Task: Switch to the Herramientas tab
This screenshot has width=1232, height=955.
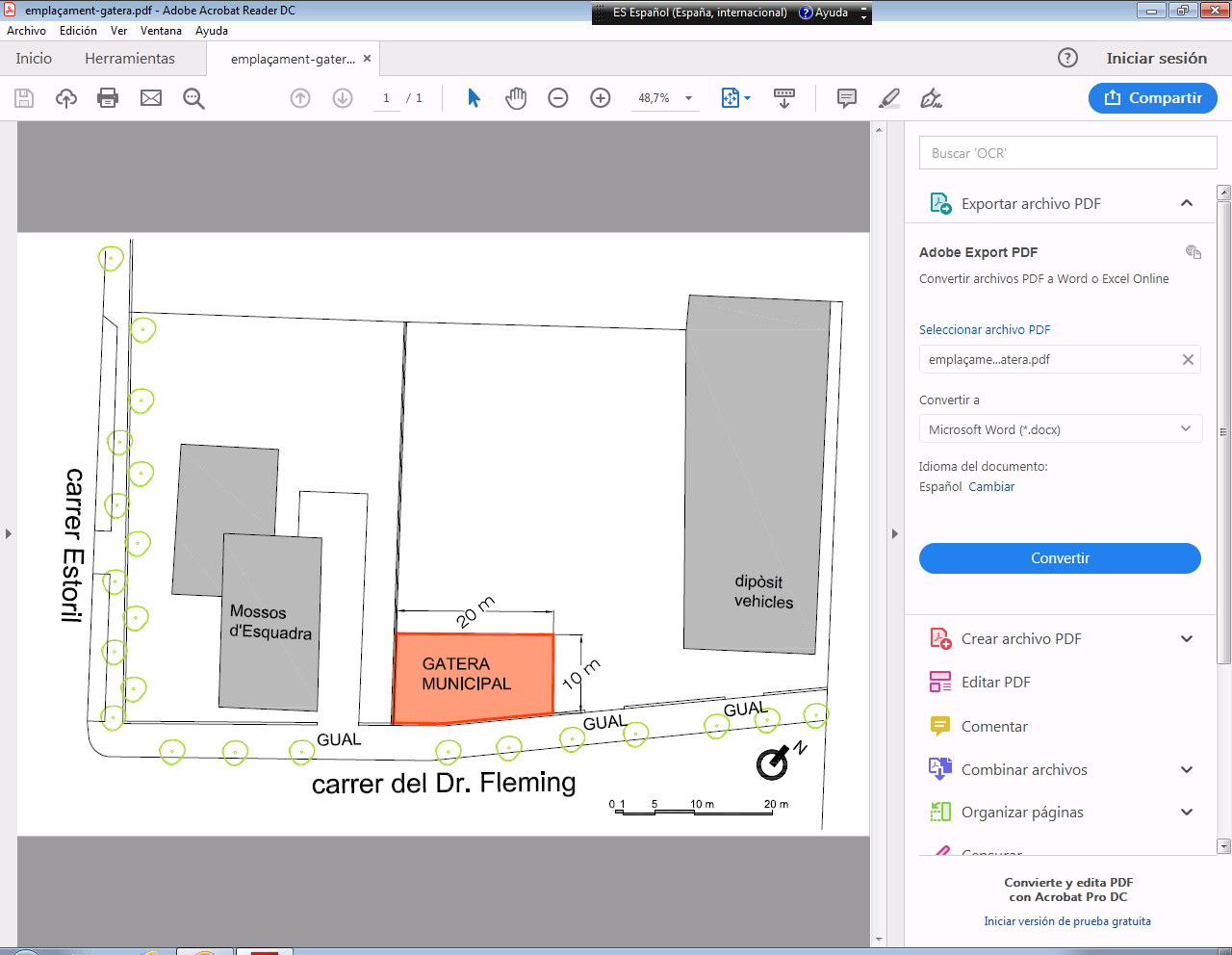Action: click(x=130, y=59)
